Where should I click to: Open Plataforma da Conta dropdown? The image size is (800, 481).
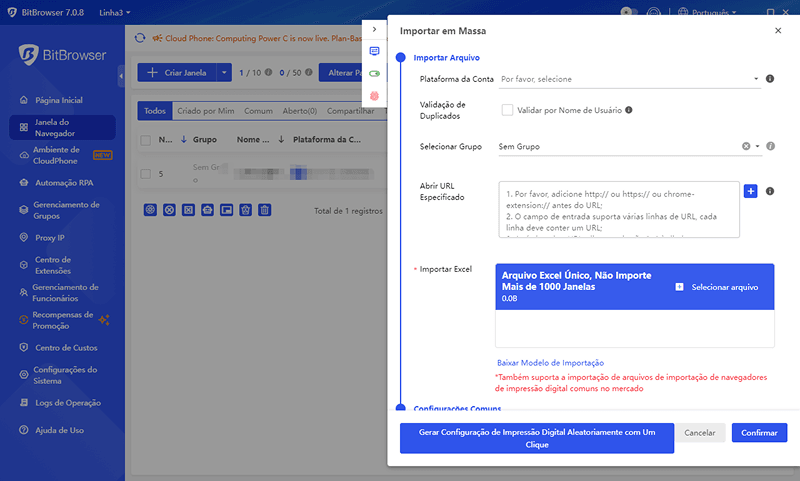(x=630, y=78)
